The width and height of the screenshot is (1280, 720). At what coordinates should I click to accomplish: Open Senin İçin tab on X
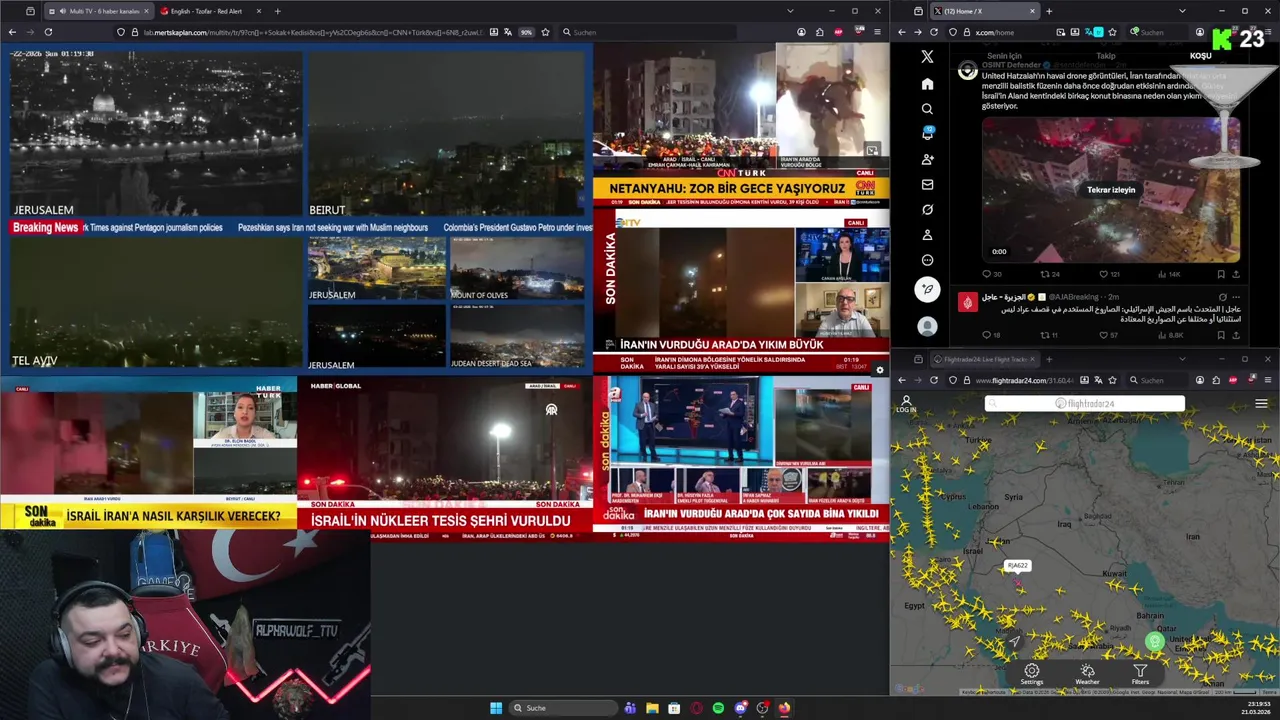point(1004,56)
